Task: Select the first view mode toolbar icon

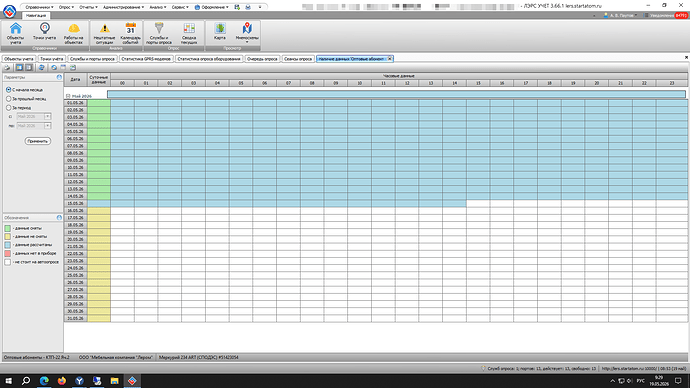Action: coord(19,67)
